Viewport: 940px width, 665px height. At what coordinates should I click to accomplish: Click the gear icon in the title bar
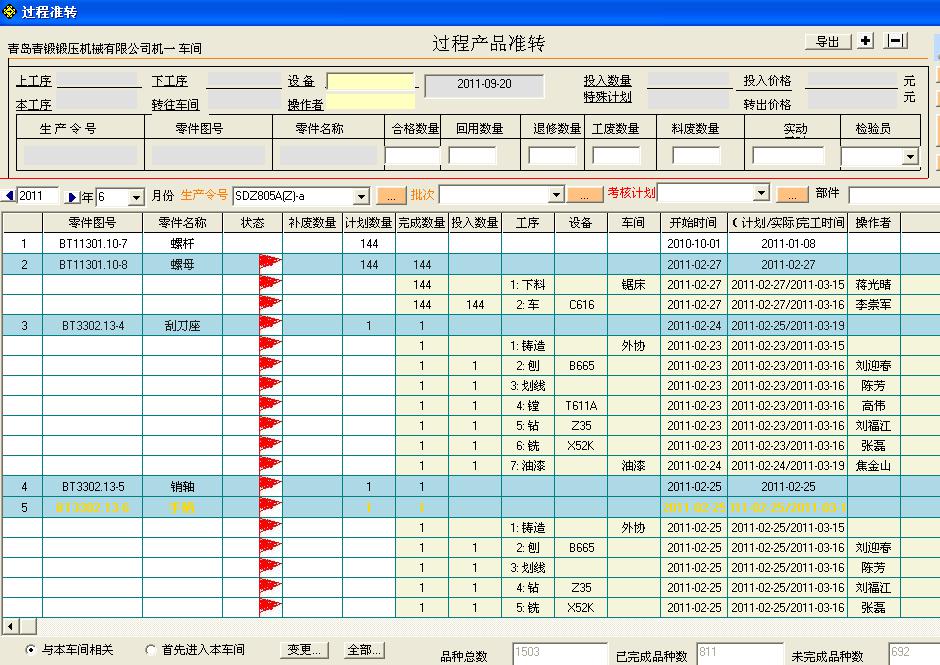coord(10,10)
